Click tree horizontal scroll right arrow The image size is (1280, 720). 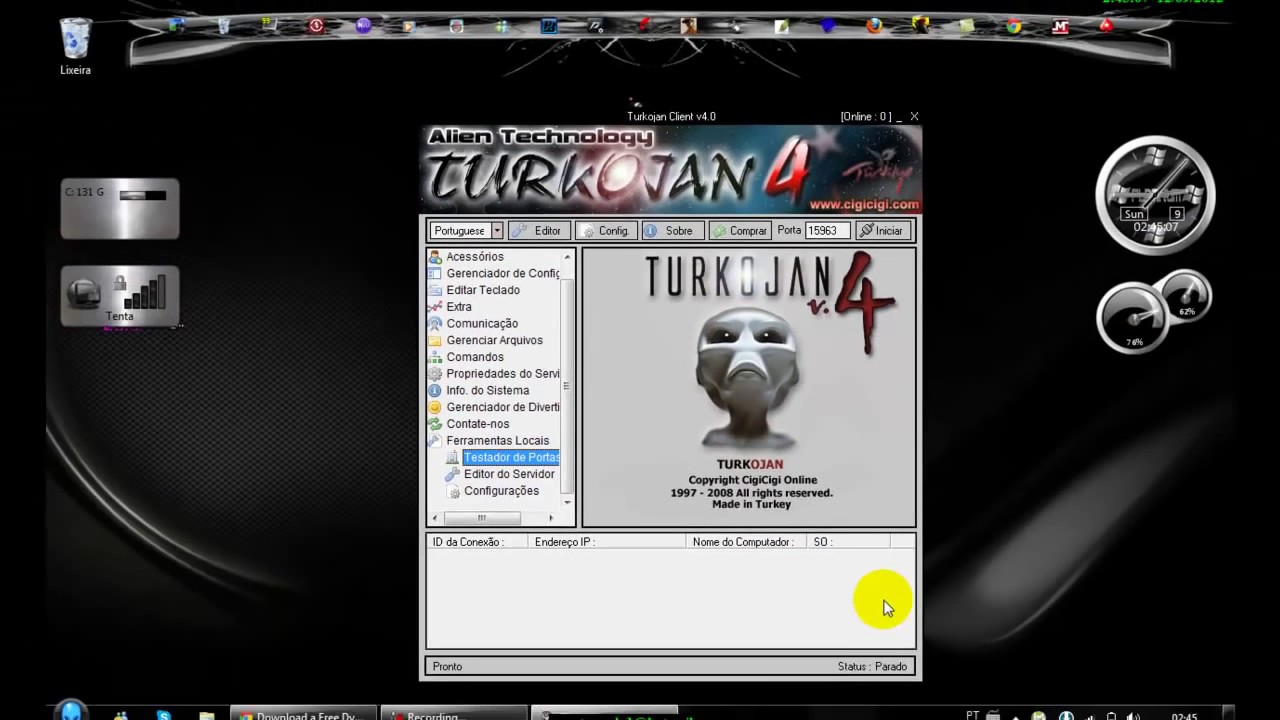(550, 518)
